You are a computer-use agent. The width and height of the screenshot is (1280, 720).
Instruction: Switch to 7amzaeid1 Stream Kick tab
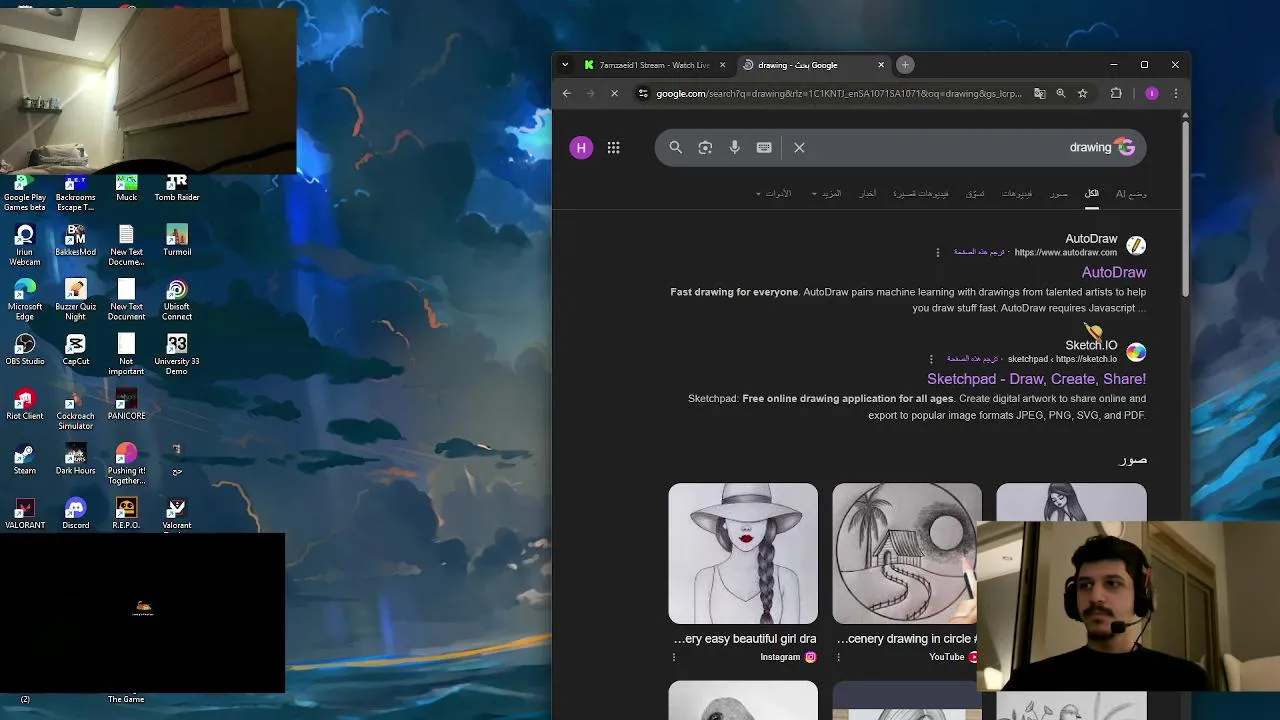click(655, 65)
